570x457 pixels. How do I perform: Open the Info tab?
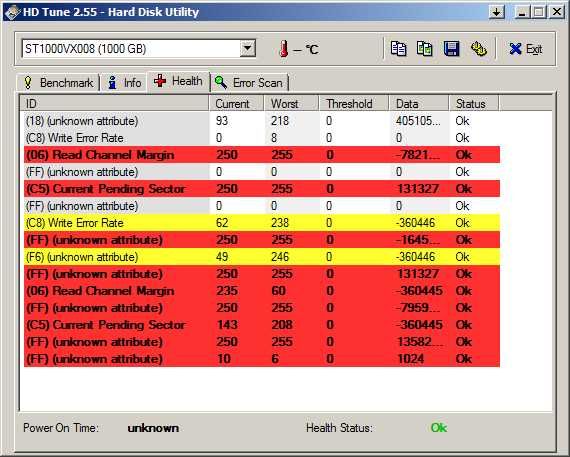pos(124,83)
